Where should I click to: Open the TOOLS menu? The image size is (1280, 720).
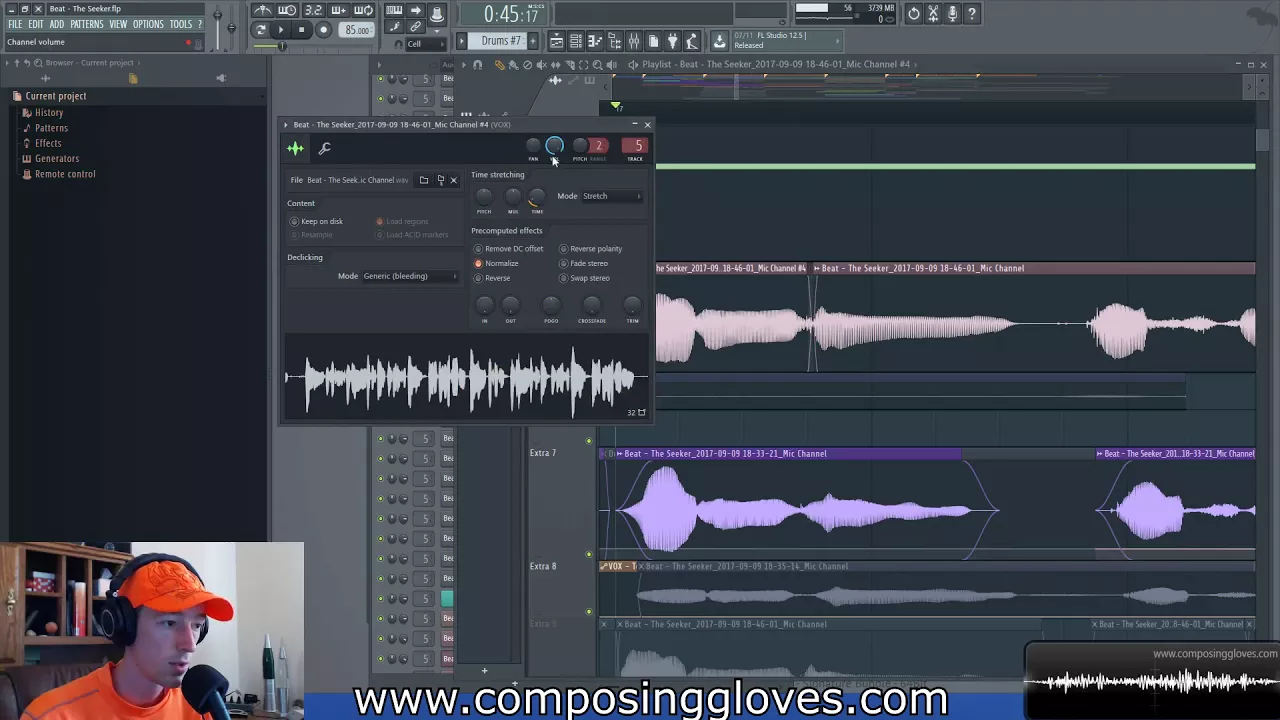pyautogui.click(x=181, y=24)
